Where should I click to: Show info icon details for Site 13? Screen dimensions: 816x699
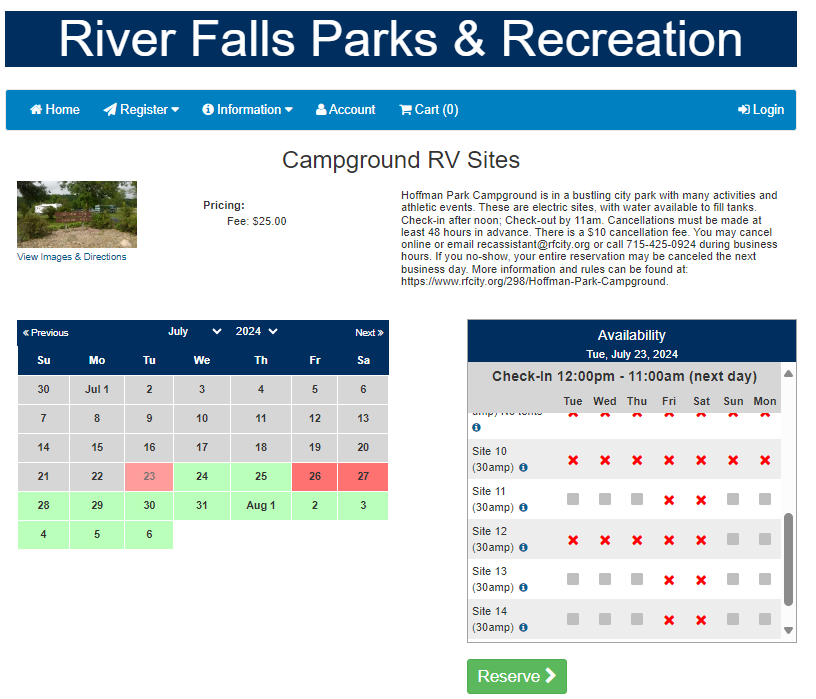(523, 587)
